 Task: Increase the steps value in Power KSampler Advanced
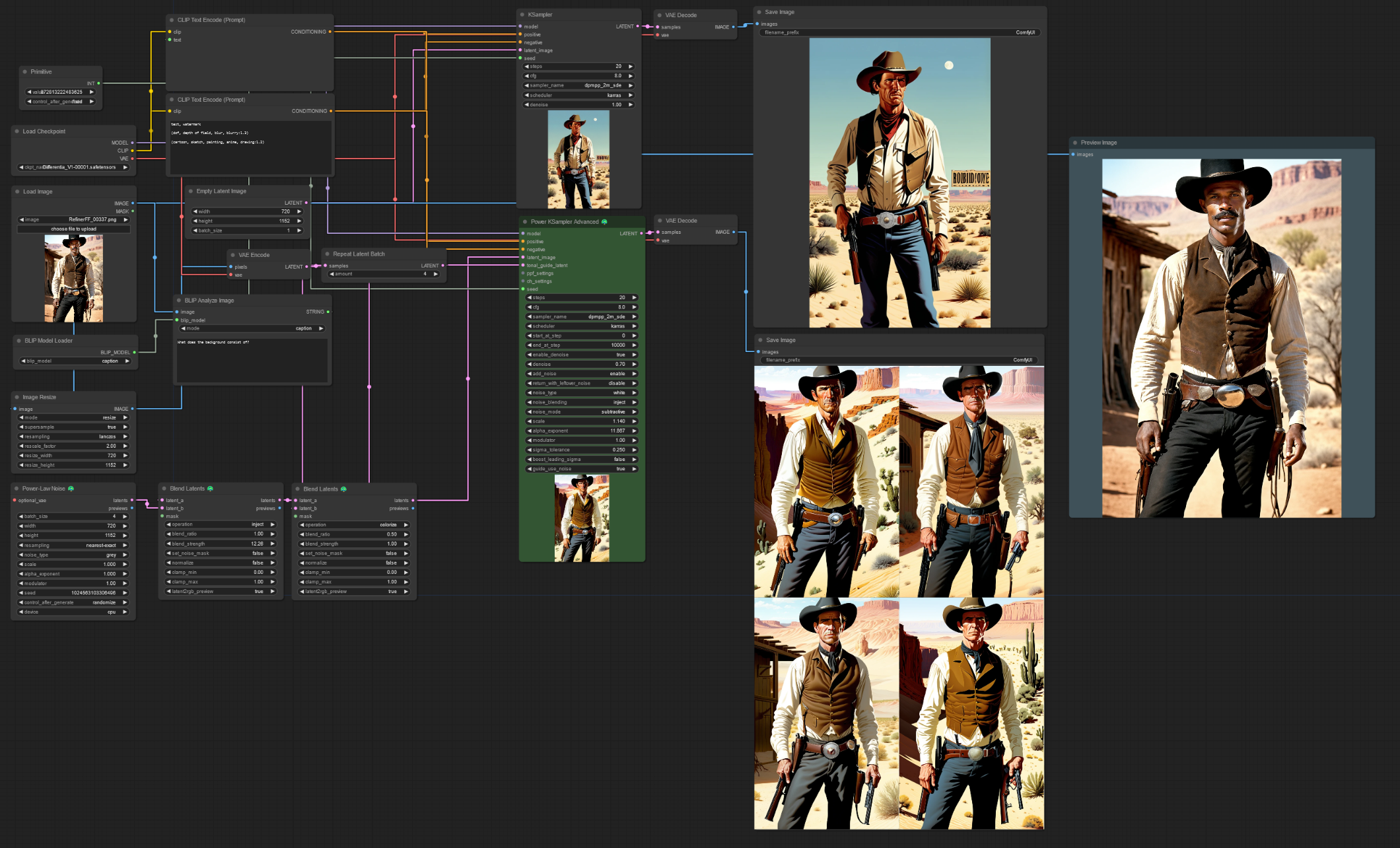point(634,298)
